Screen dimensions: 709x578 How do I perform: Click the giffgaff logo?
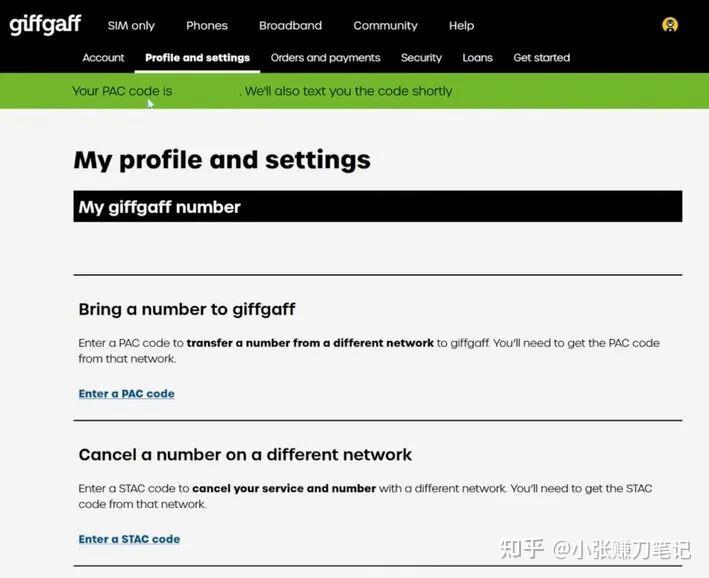(x=45, y=24)
